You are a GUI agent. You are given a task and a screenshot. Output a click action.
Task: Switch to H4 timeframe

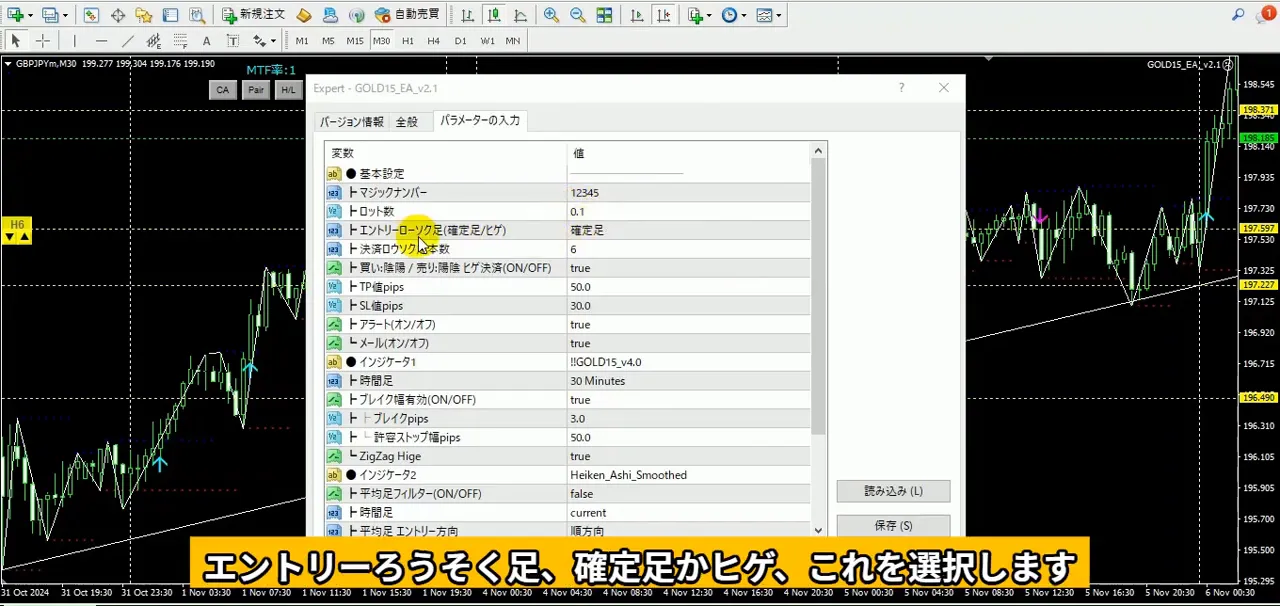tap(434, 41)
